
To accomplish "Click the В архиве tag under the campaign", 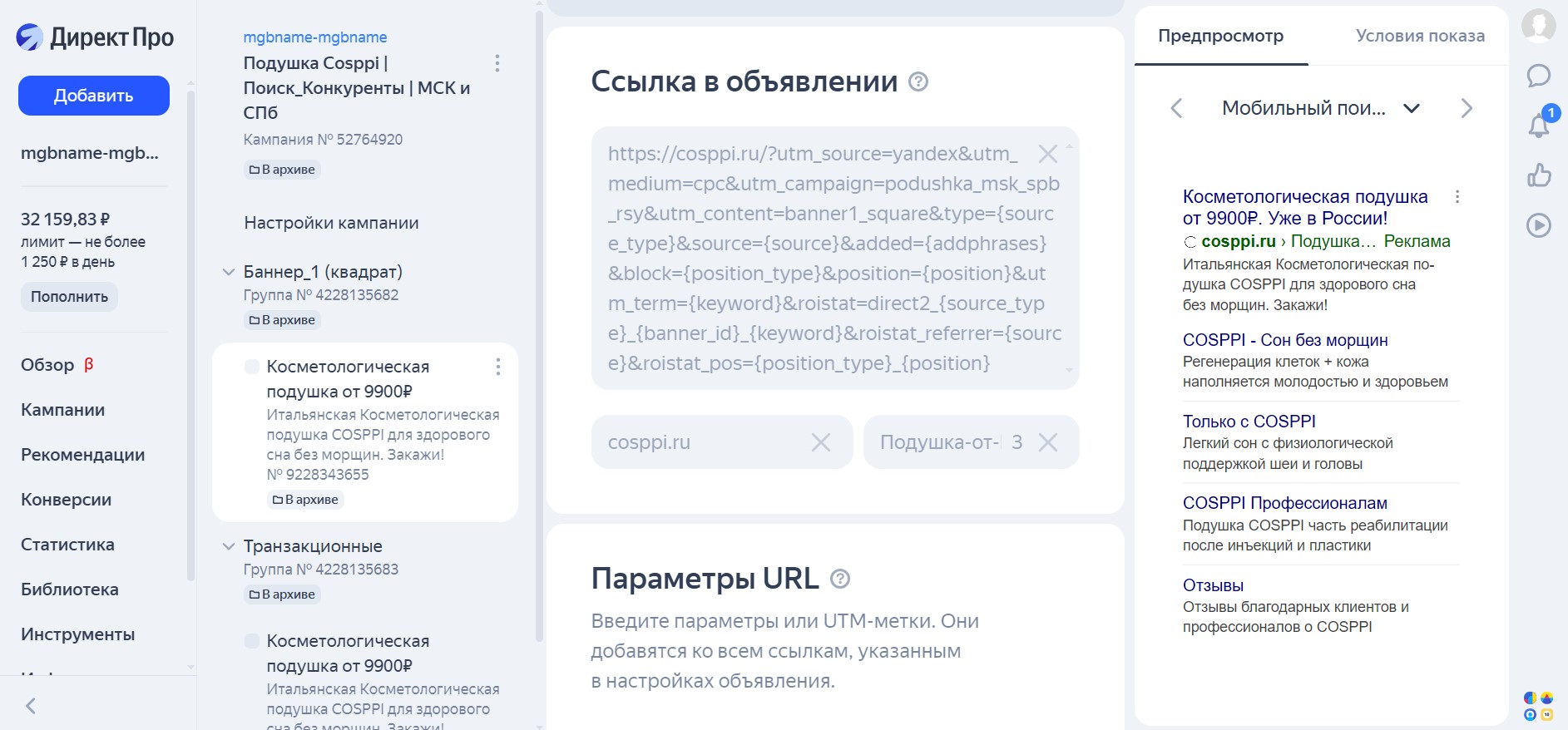I will click(x=282, y=170).
